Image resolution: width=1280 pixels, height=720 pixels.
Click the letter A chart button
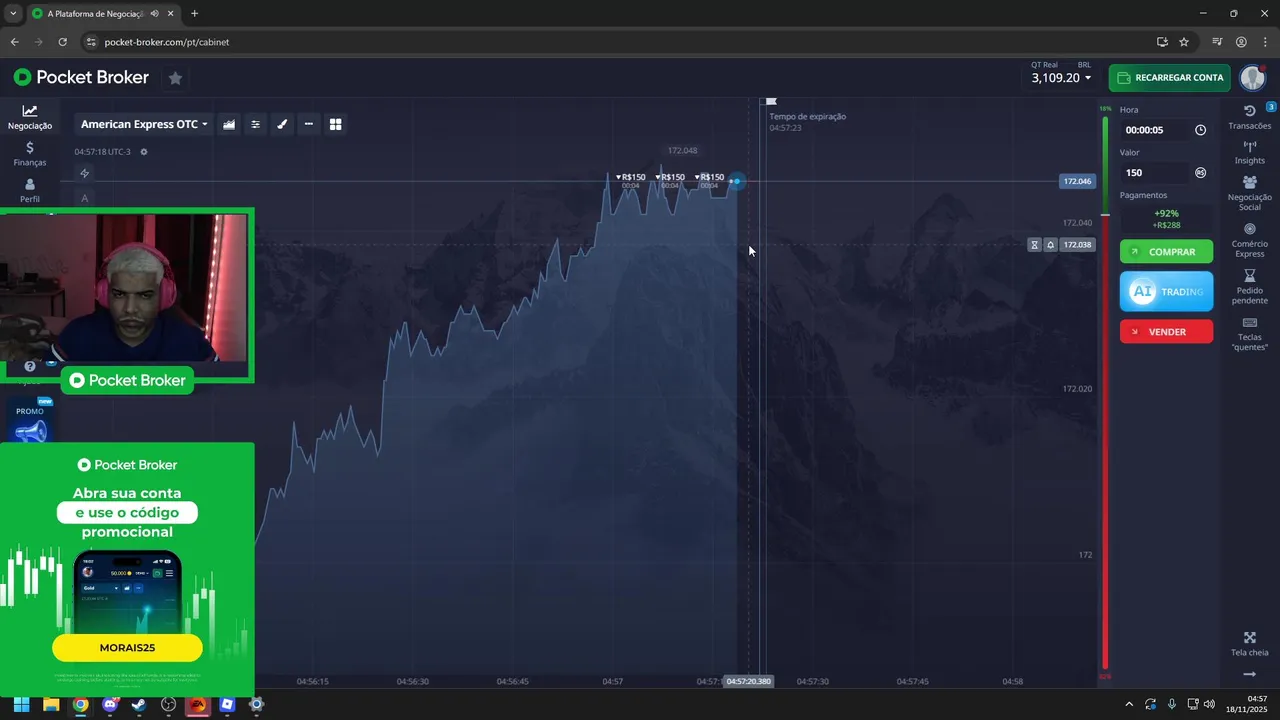[x=85, y=198]
